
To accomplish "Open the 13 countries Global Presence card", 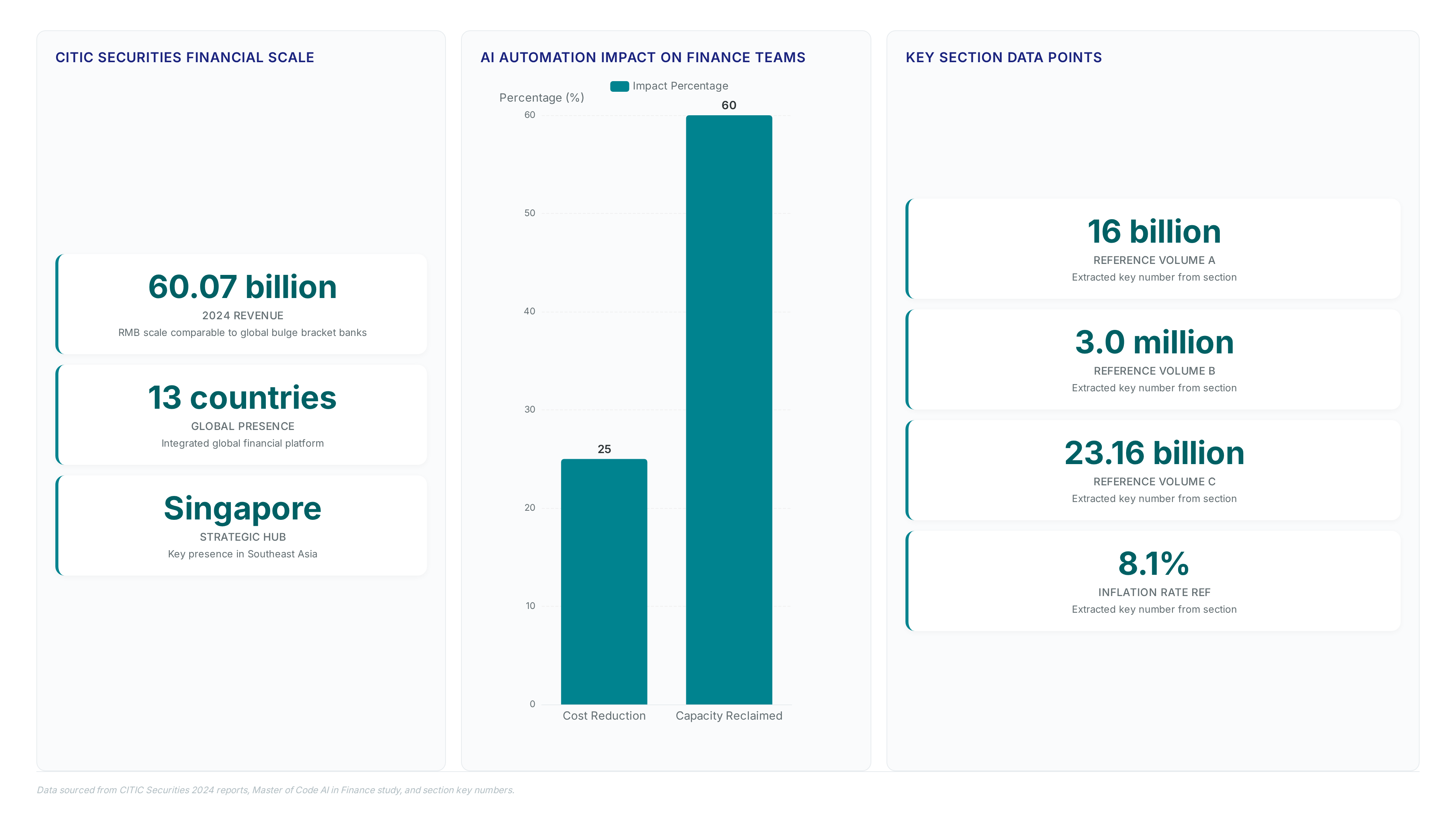I will [242, 415].
